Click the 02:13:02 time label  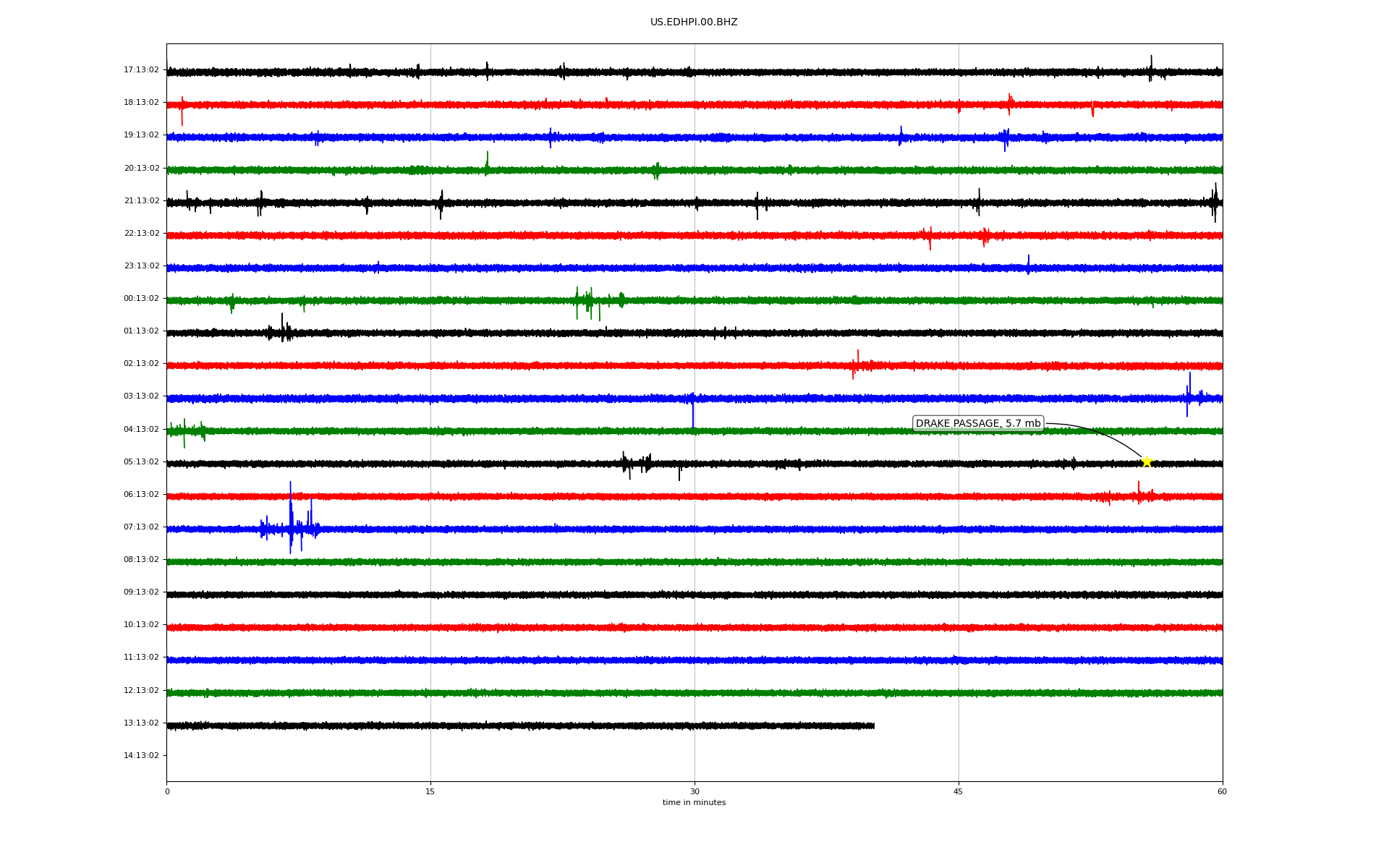(141, 364)
